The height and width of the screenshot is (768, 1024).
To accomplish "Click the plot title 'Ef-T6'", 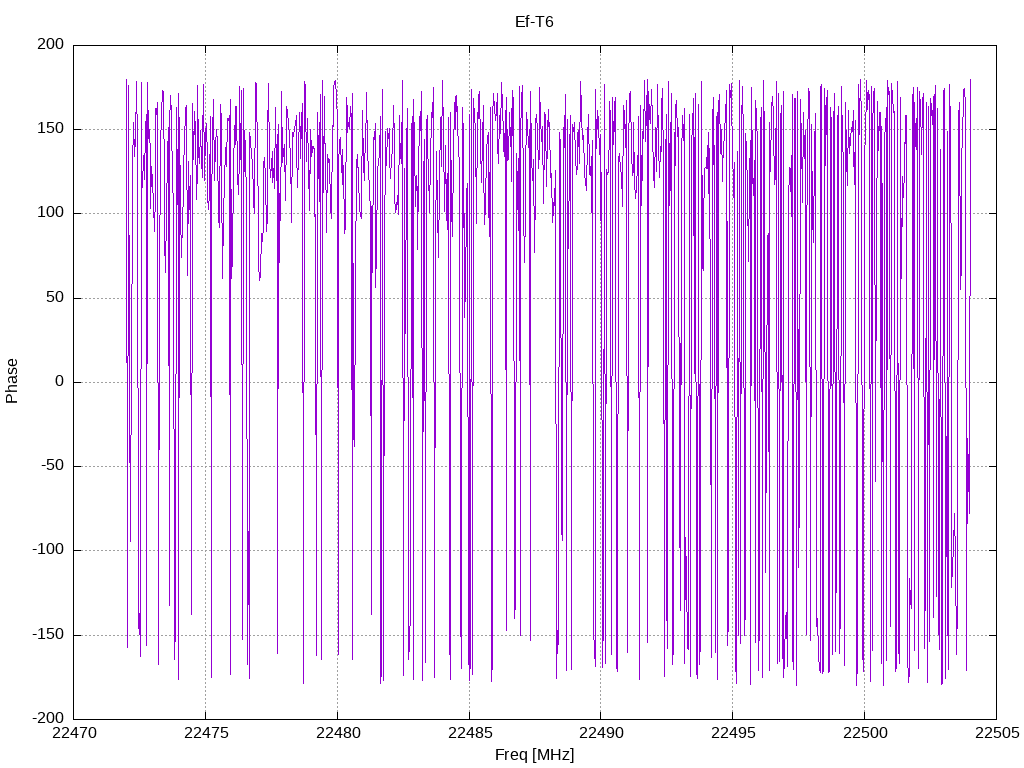I will coord(534,22).
